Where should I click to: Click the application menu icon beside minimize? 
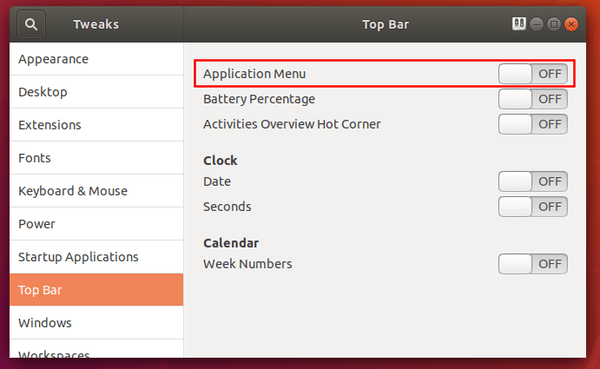tap(519, 24)
